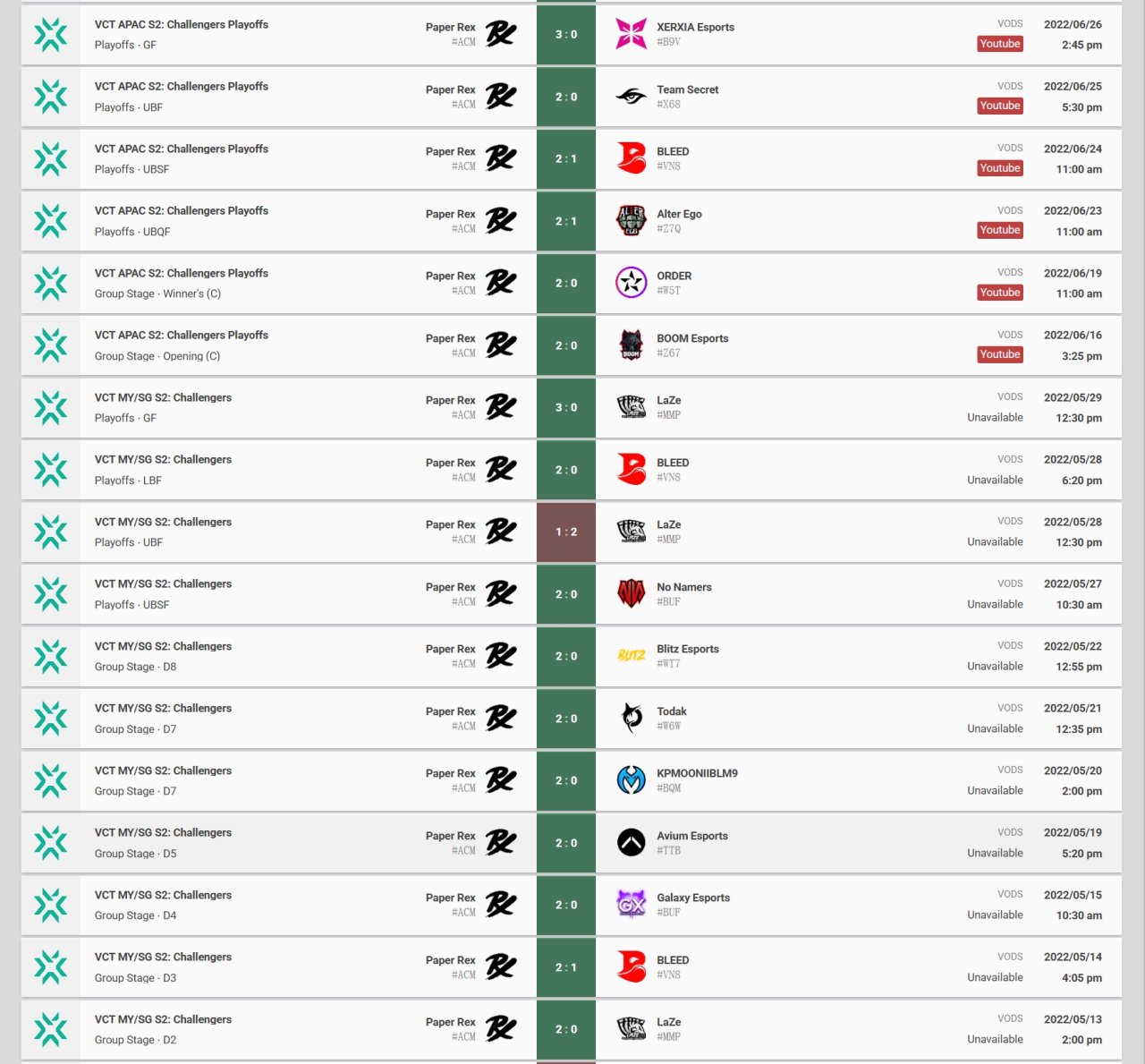Image resolution: width=1145 pixels, height=1064 pixels.
Task: Open Youtube VOD for Team Secret match
Action: (x=999, y=106)
